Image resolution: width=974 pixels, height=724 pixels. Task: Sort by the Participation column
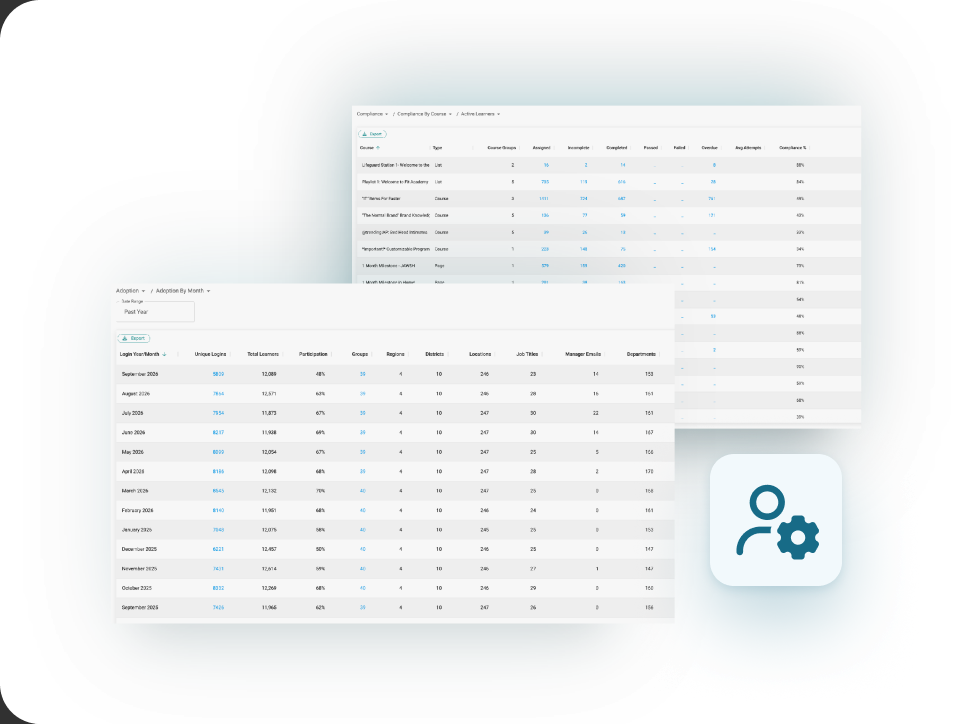coord(313,355)
